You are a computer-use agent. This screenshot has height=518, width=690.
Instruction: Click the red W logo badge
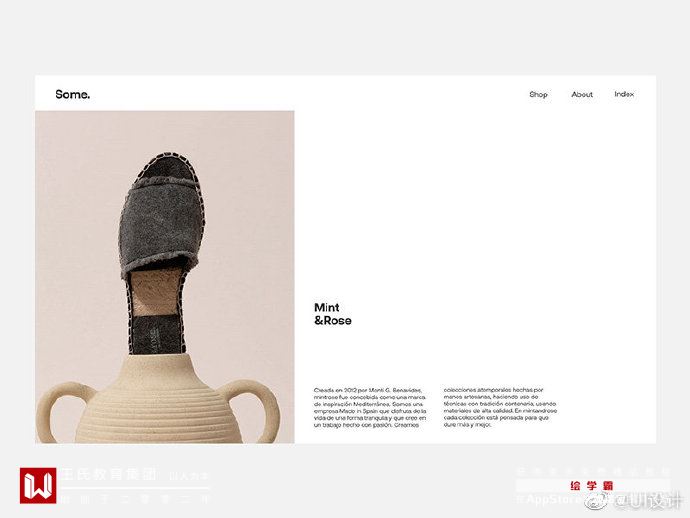pos(38,485)
